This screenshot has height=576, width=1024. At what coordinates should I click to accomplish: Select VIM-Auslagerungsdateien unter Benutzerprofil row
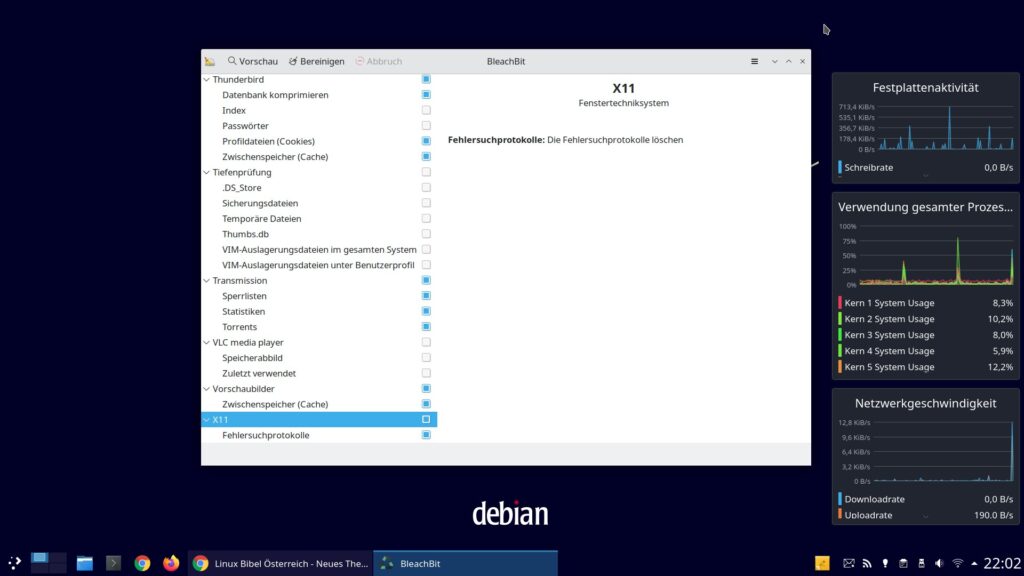point(319,265)
